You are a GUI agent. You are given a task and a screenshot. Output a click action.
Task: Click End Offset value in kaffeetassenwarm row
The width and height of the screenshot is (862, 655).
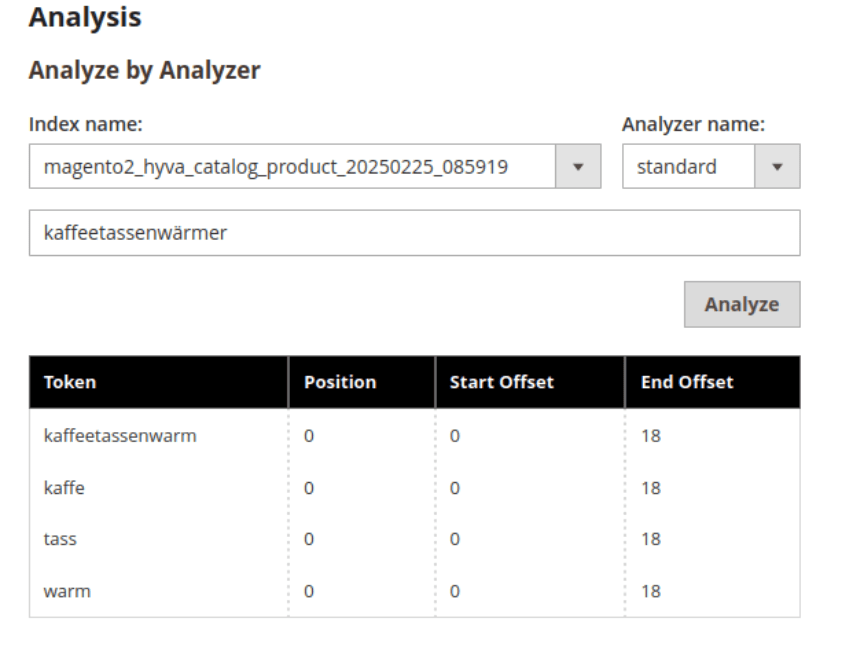click(651, 436)
